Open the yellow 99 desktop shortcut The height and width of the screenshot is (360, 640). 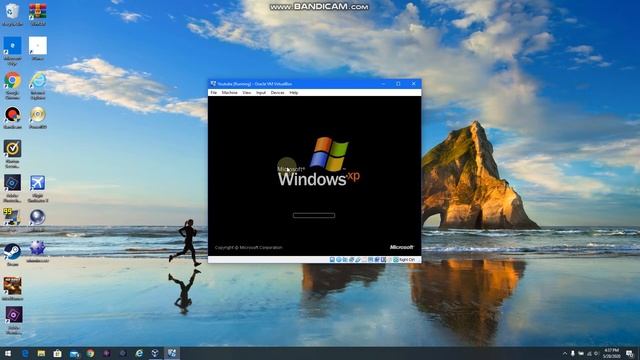coord(11,217)
